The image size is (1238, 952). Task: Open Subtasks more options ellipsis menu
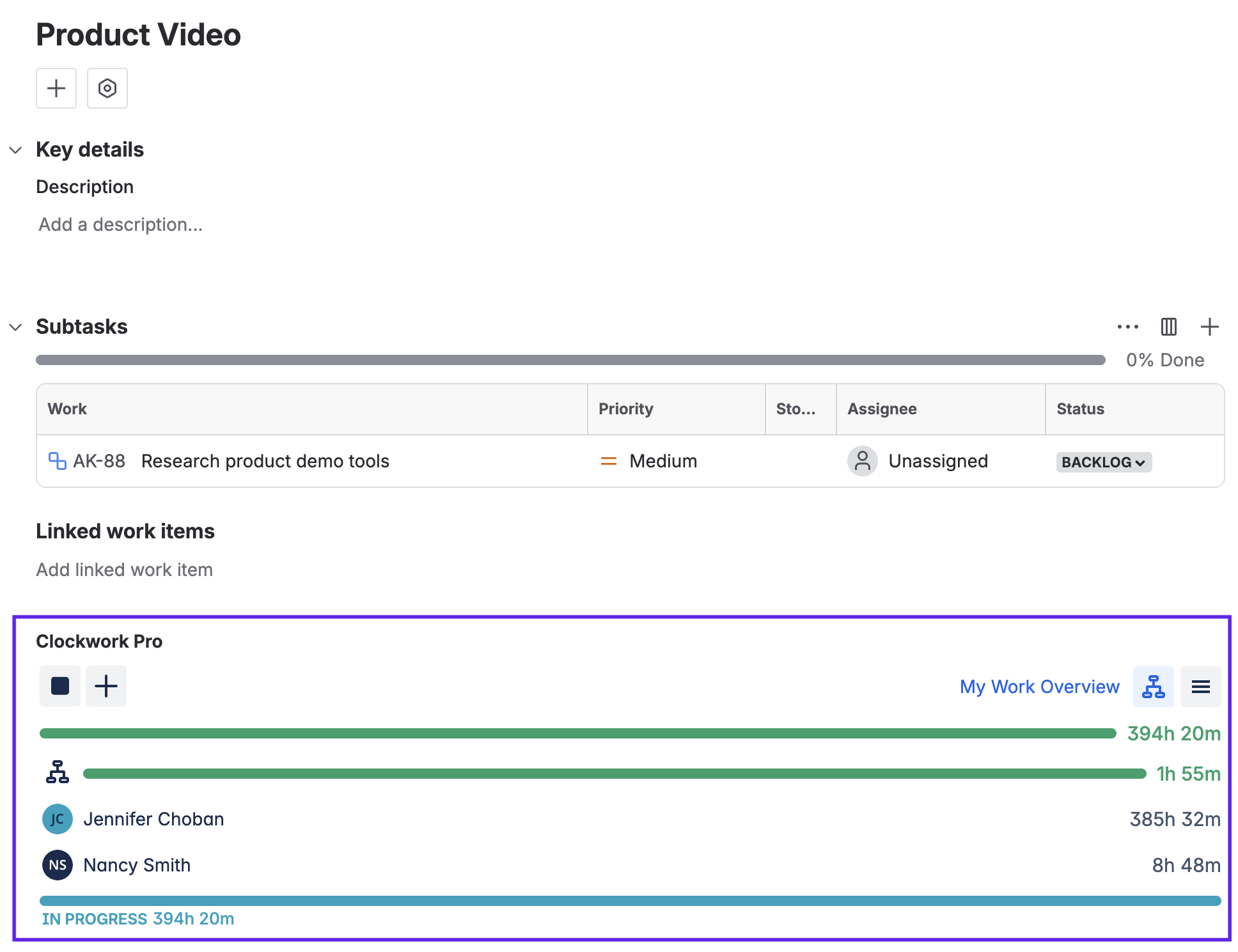1127,327
